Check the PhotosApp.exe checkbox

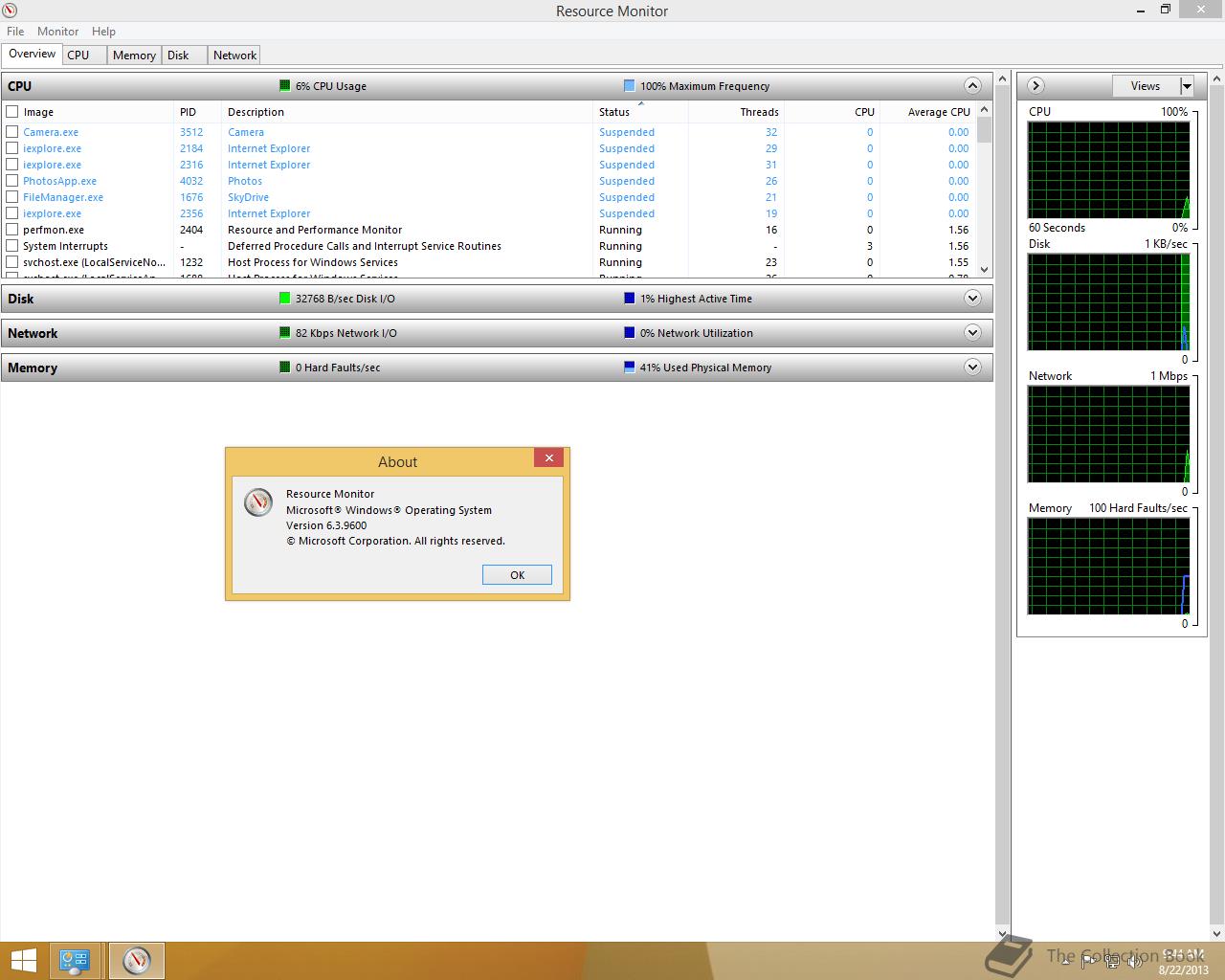point(12,181)
